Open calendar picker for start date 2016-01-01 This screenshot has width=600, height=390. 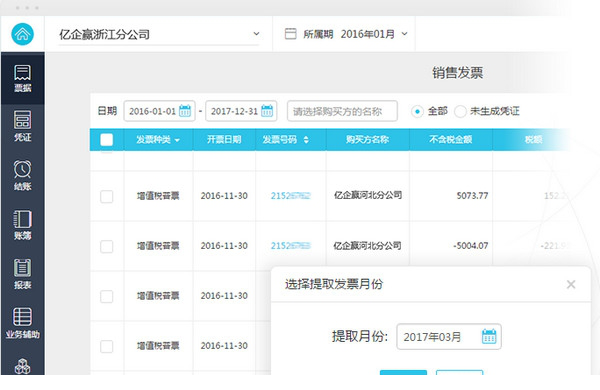(x=185, y=111)
